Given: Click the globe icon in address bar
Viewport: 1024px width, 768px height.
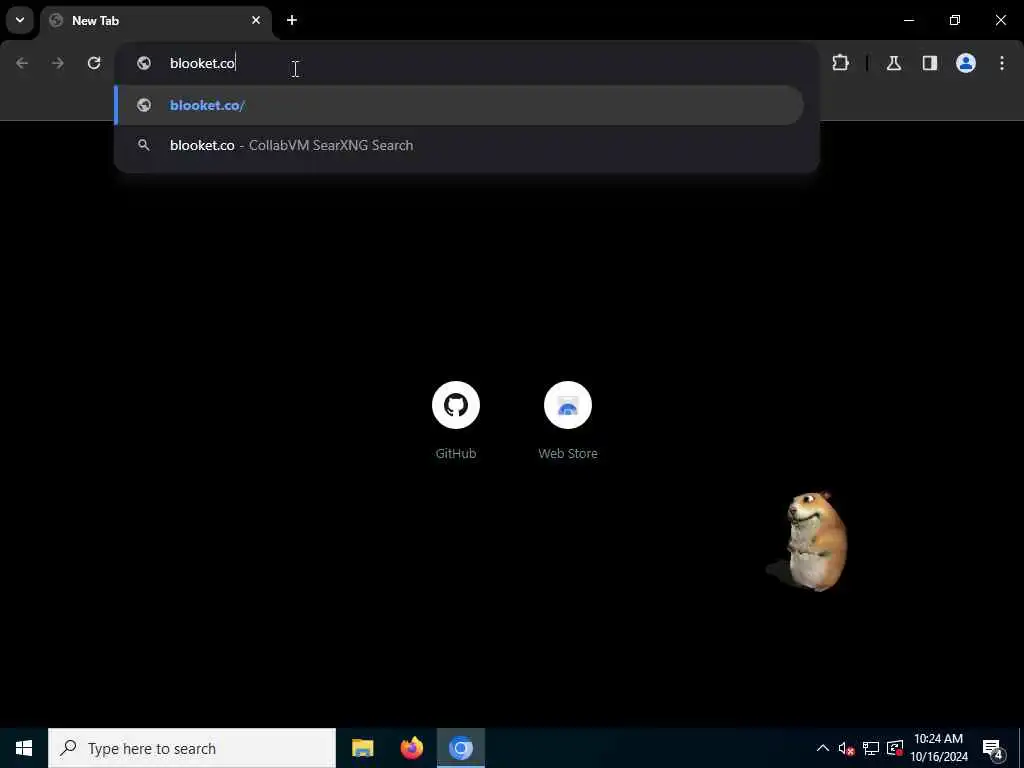Looking at the screenshot, I should 144,63.
